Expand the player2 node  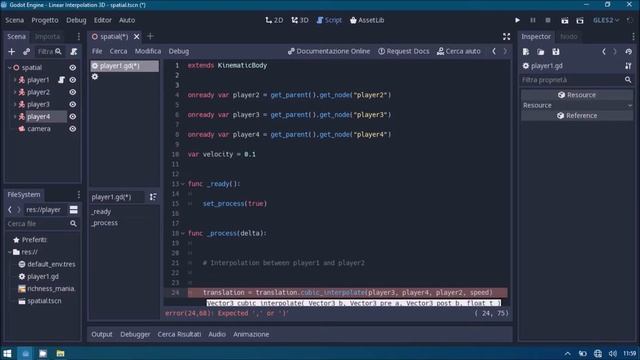15,92
